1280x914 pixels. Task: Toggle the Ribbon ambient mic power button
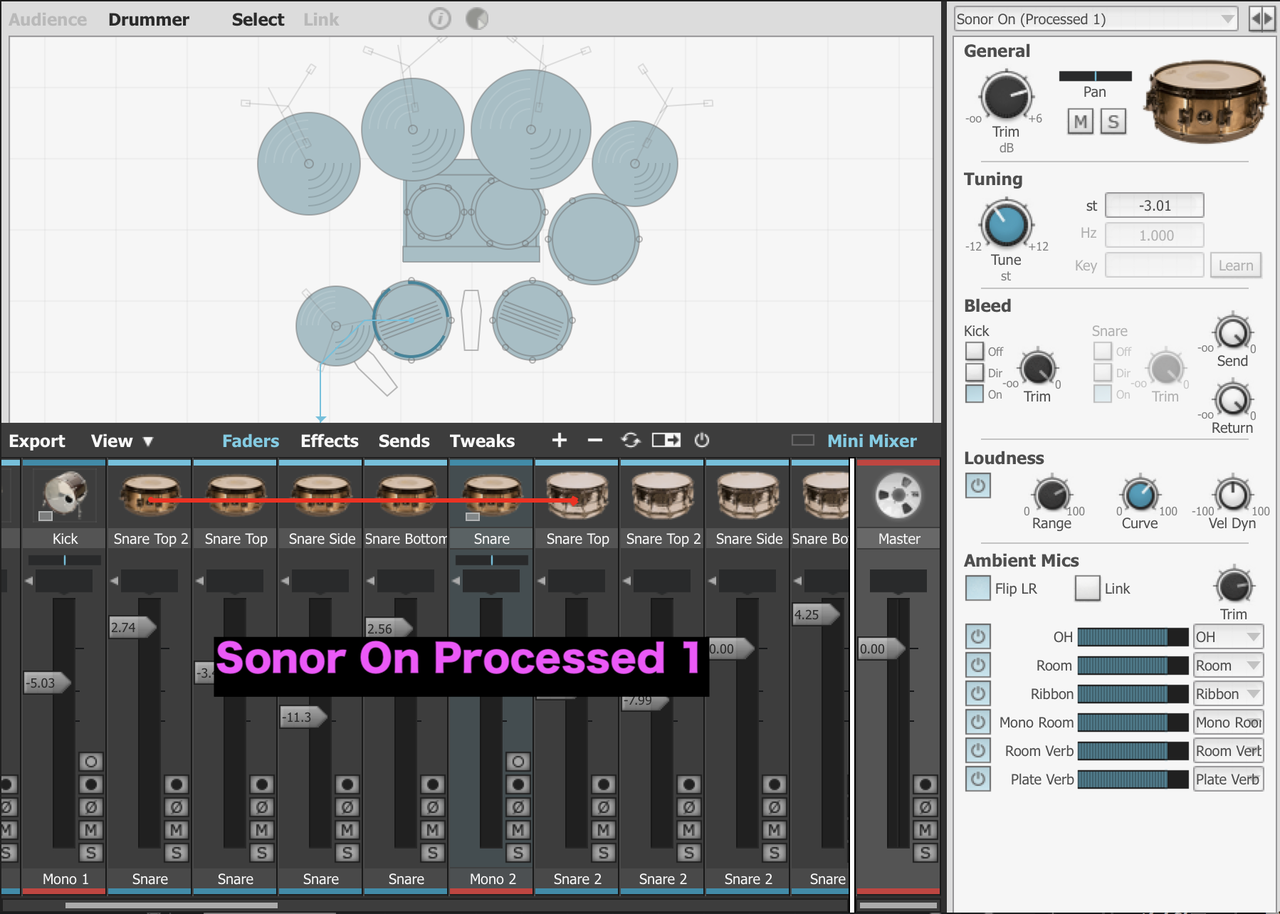tap(978, 694)
